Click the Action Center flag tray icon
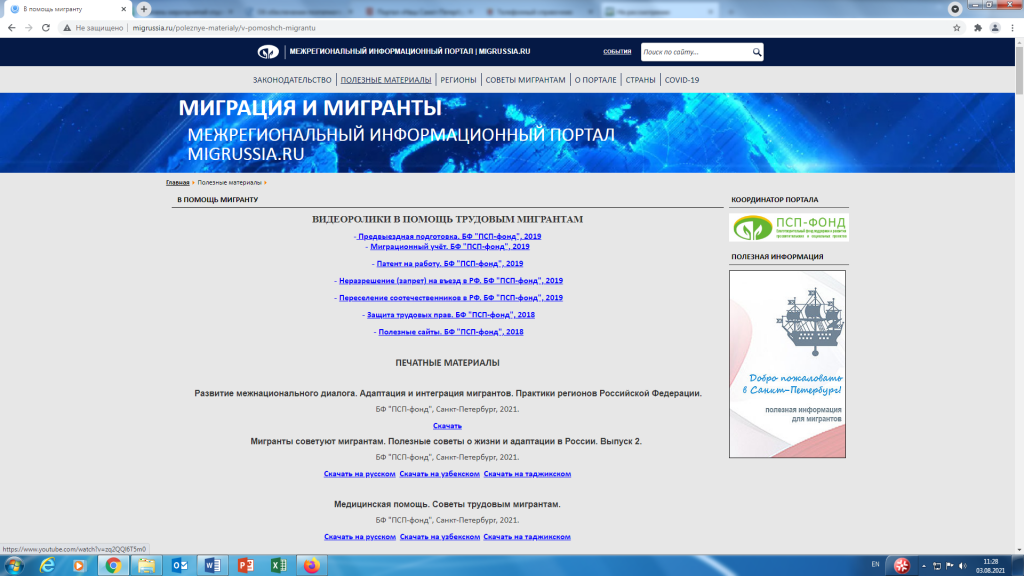Image resolution: width=1024 pixels, height=576 pixels. click(950, 566)
